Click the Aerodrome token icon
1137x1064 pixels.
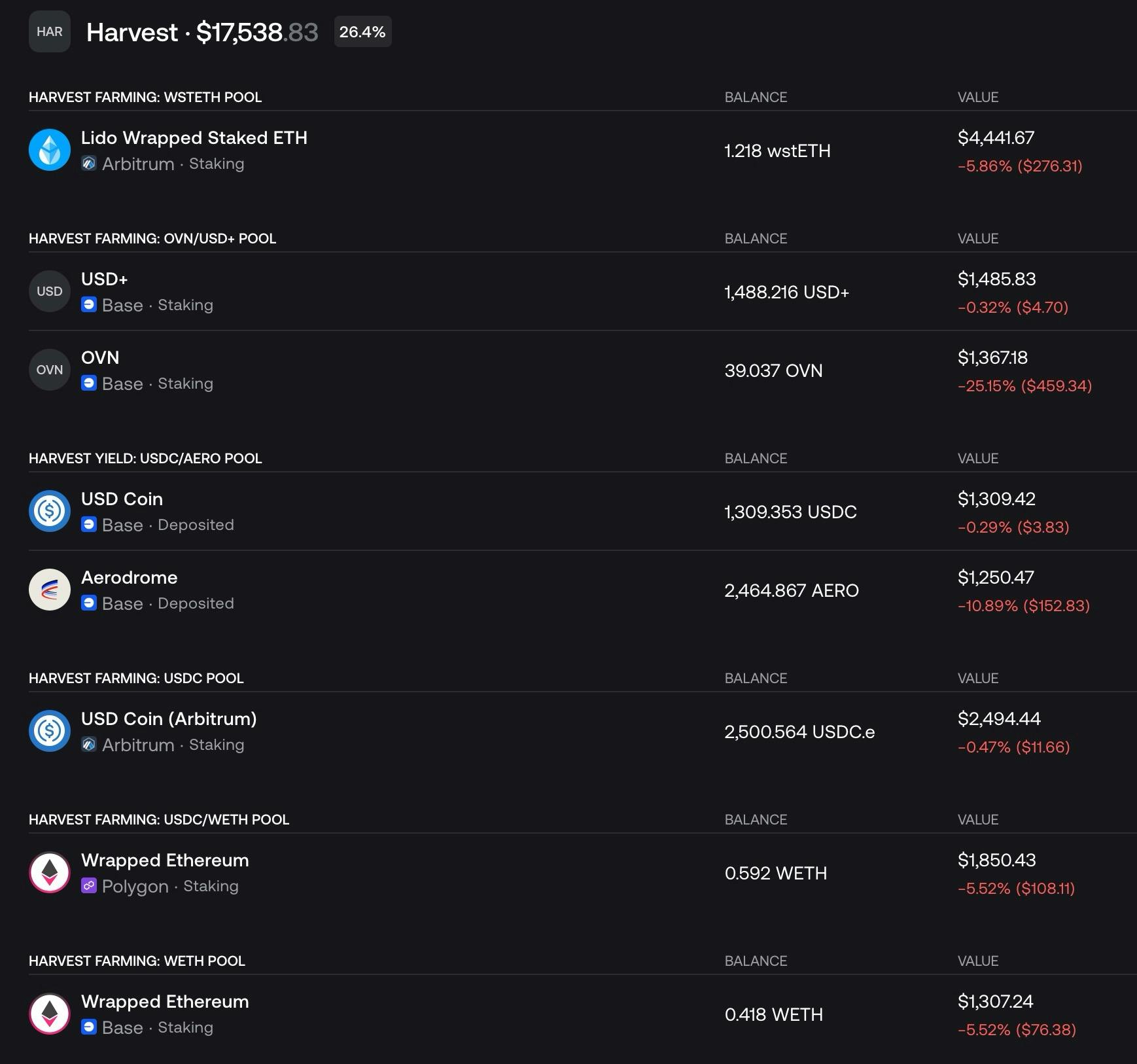[x=50, y=590]
